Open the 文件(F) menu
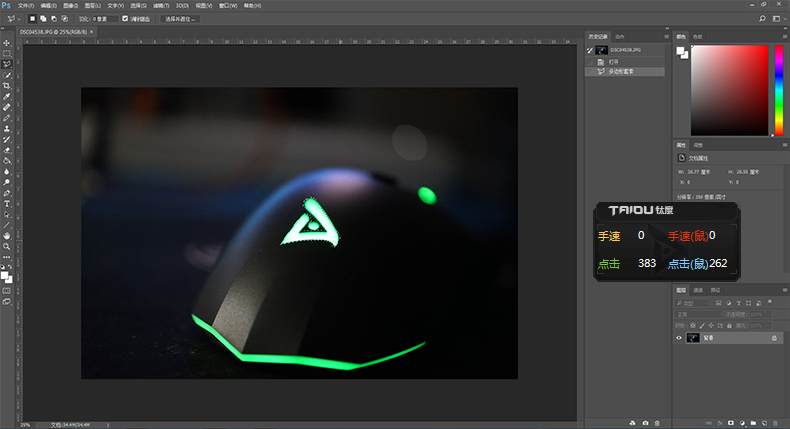The width and height of the screenshot is (790, 429). click(26, 6)
